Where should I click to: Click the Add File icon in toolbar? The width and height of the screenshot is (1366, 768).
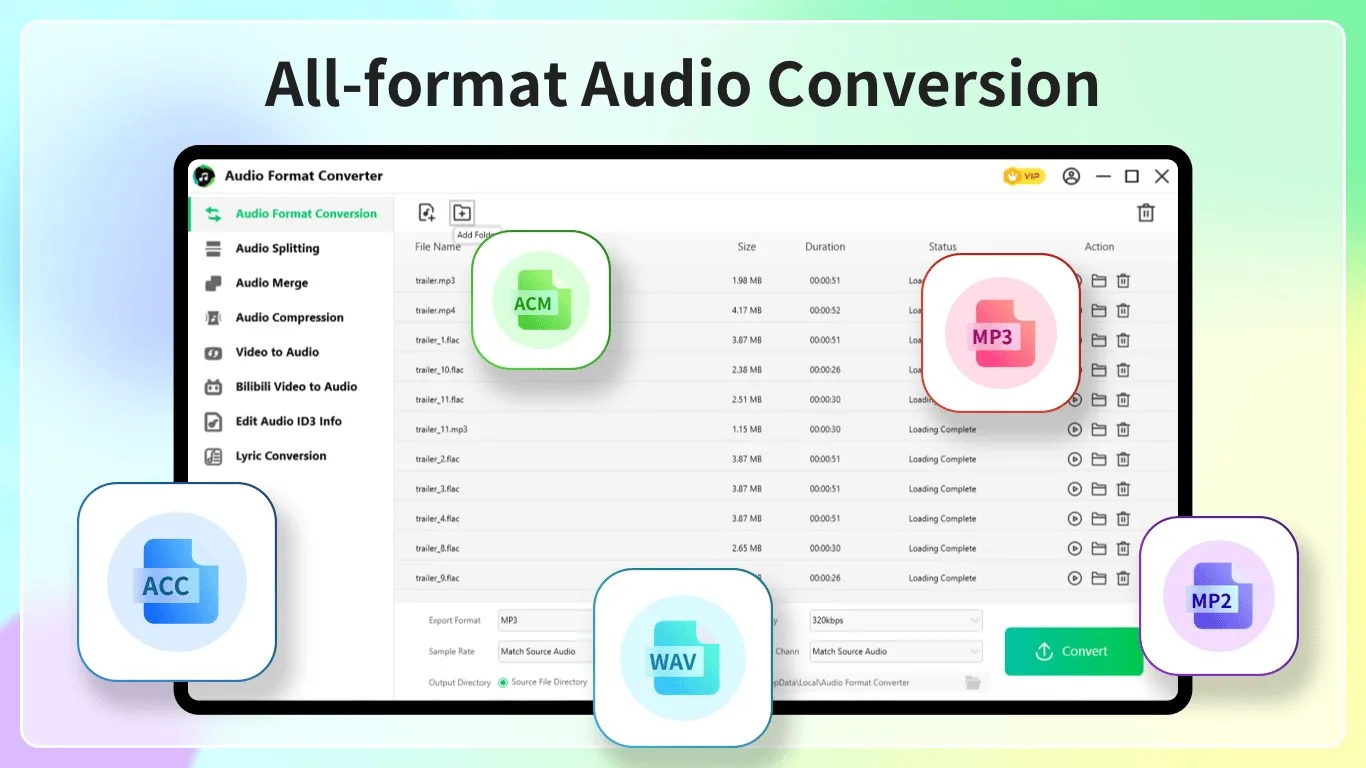coord(427,212)
